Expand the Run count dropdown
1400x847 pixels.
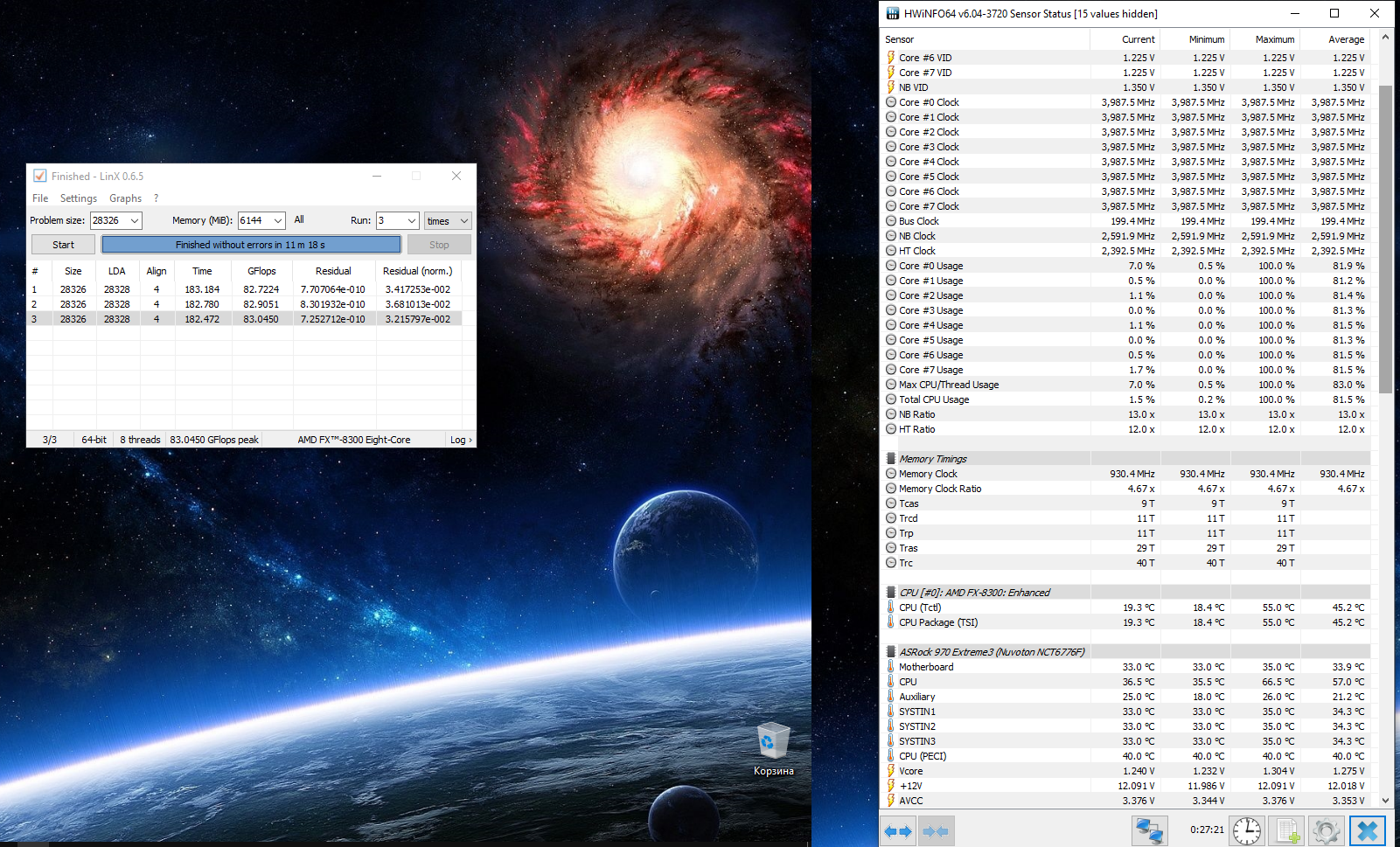[x=411, y=221]
